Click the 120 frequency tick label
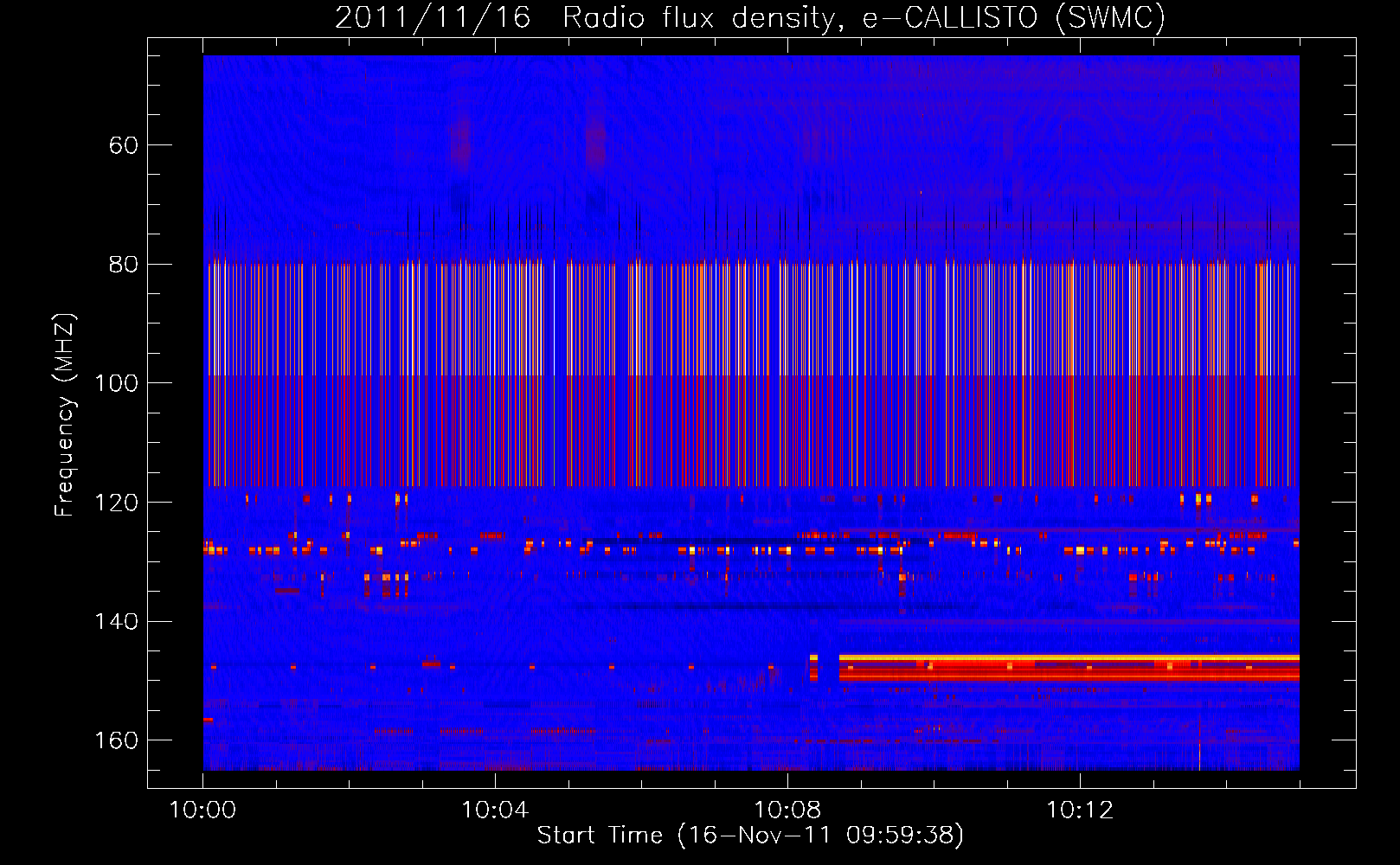 coord(117,503)
